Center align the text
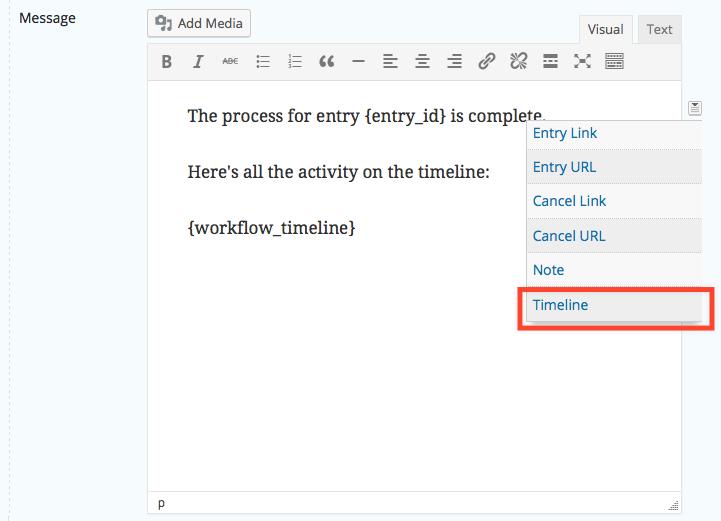 point(422,62)
